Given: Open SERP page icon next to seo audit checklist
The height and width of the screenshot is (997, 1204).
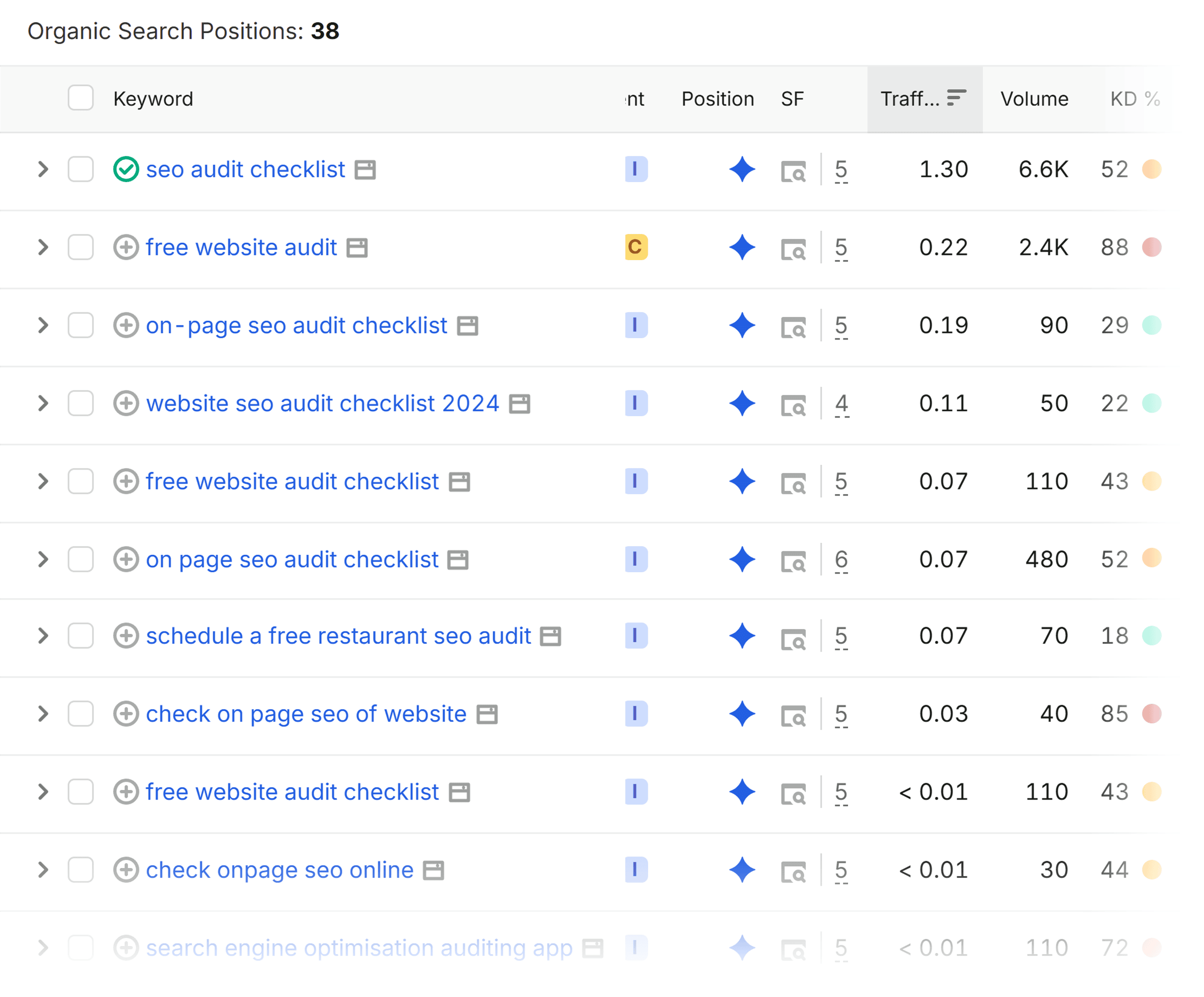Looking at the screenshot, I should click(365, 171).
